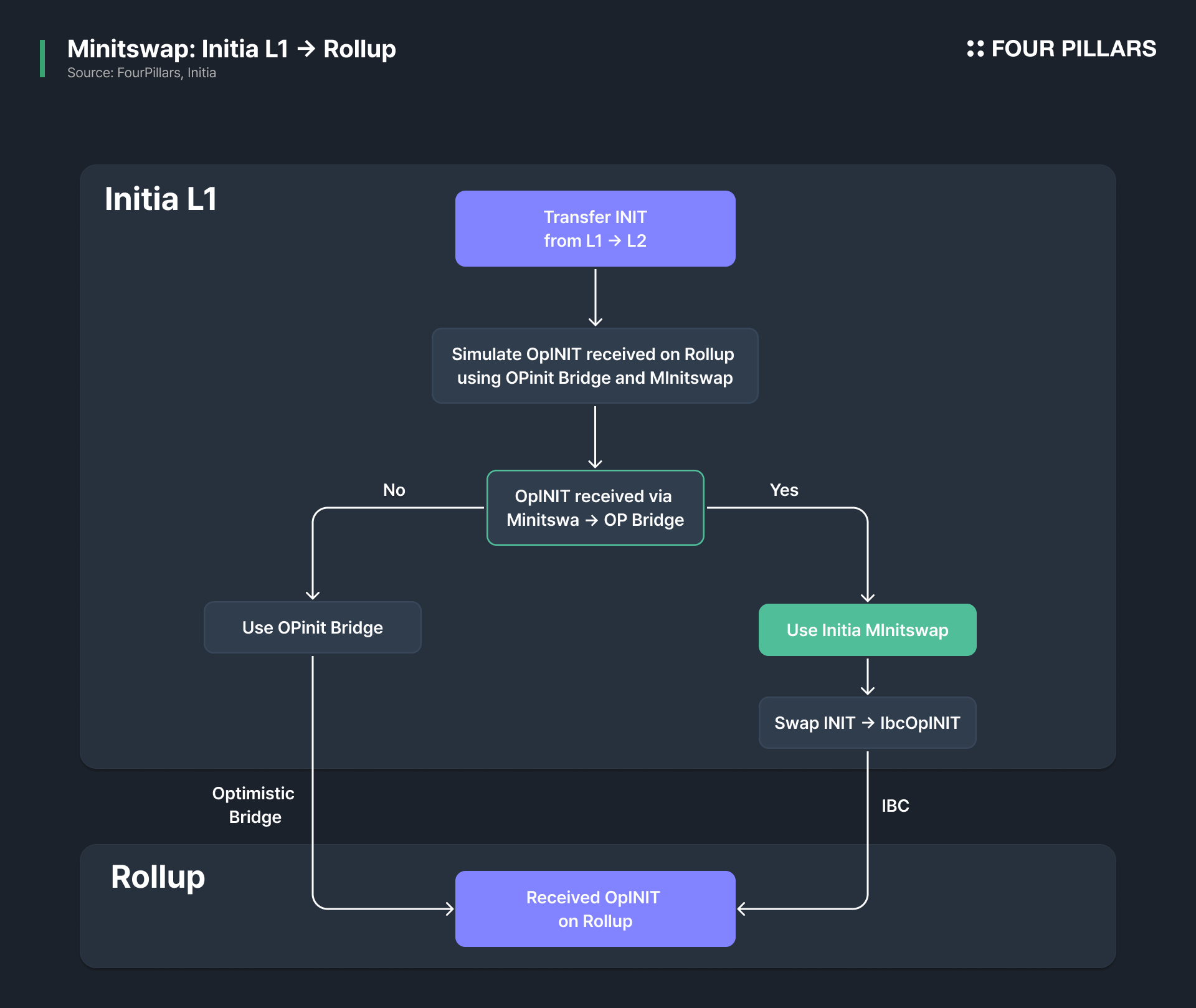Click the 'Minitswap: Initia L1 → Rollup' title

click(x=231, y=49)
